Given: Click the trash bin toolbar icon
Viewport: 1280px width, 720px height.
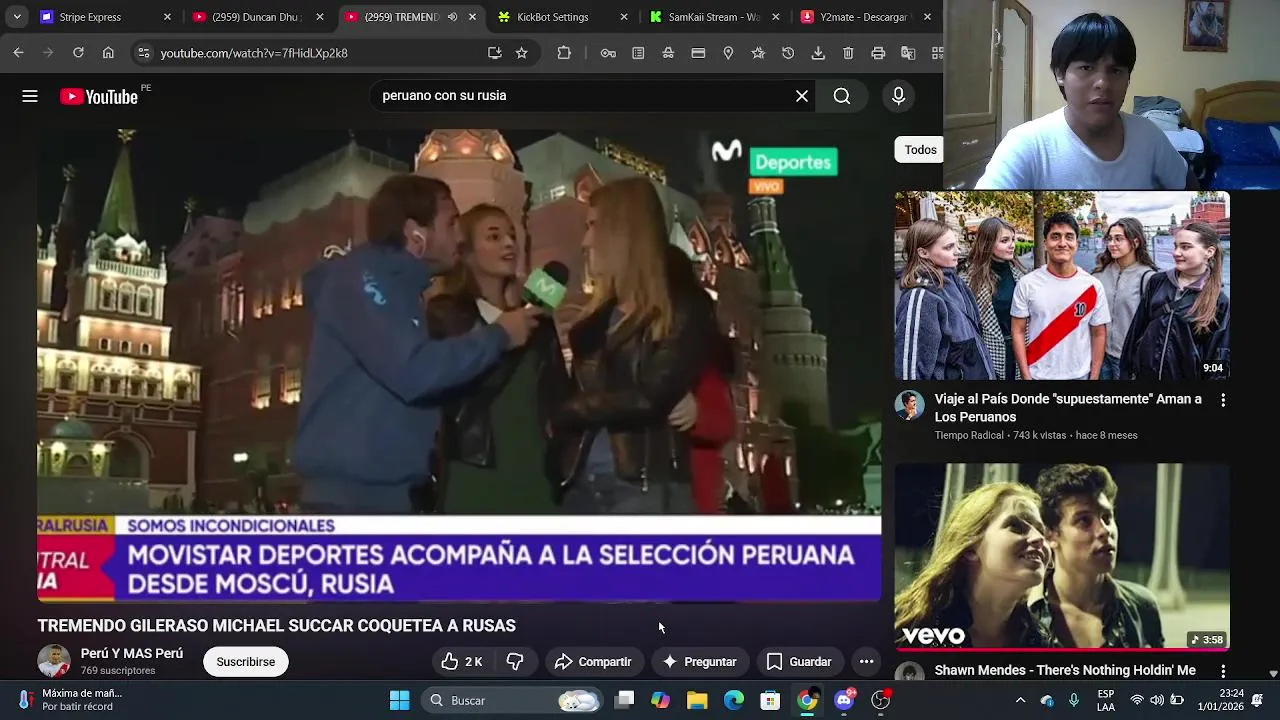Looking at the screenshot, I should click(x=848, y=53).
